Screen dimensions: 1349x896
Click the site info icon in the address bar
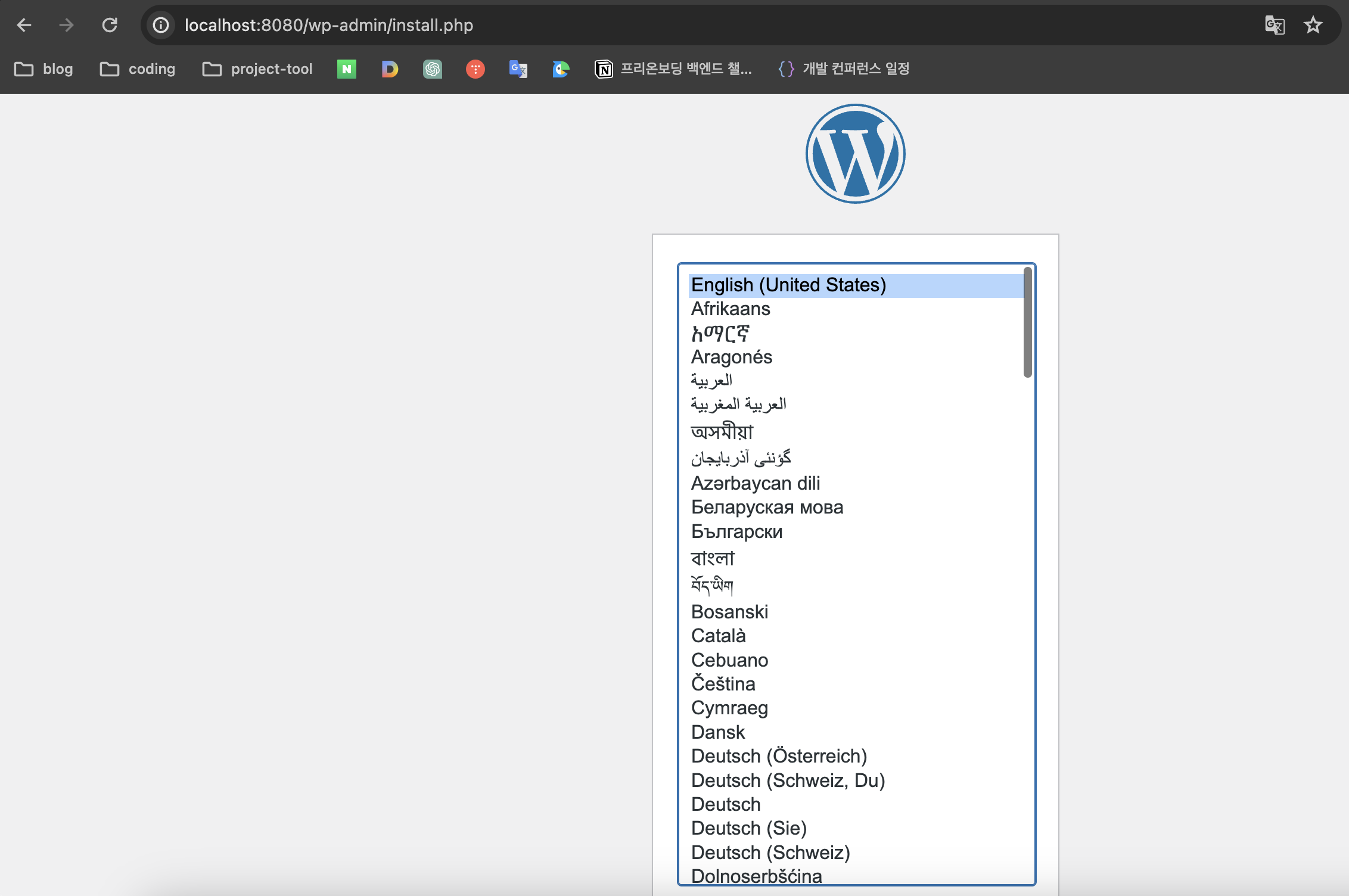(x=161, y=25)
